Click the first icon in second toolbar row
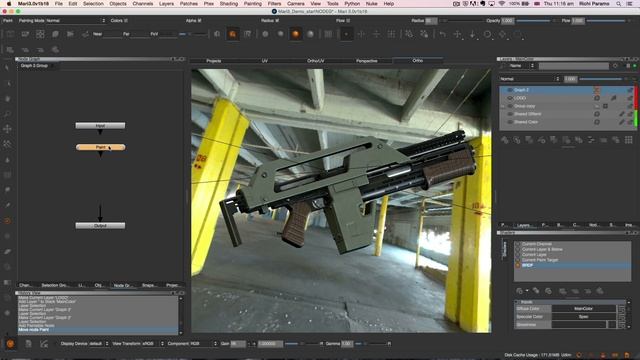 [10, 50]
